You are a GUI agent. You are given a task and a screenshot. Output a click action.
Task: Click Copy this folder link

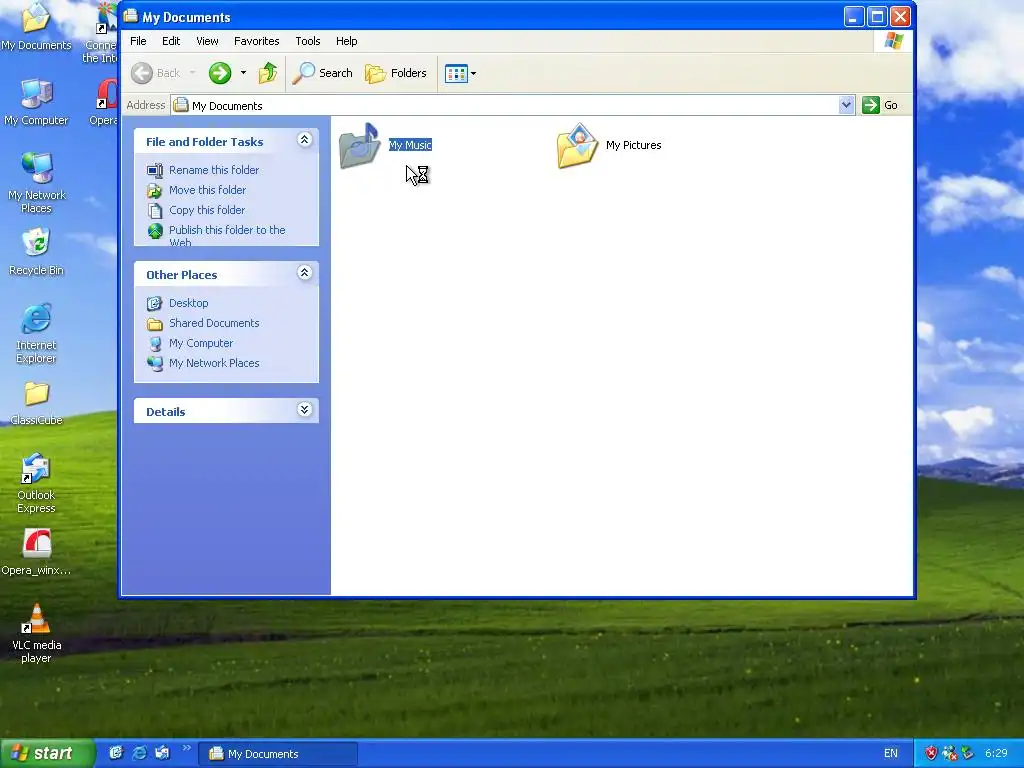pos(207,210)
